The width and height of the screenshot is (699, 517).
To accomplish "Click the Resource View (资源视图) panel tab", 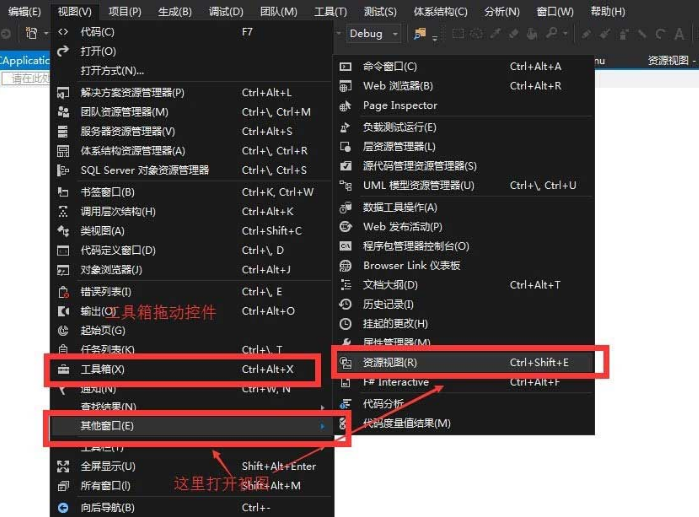I will point(668,60).
